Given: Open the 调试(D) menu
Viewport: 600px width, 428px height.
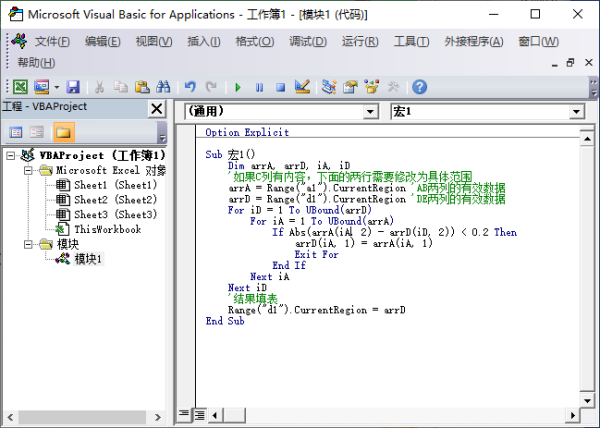Looking at the screenshot, I should [307, 41].
